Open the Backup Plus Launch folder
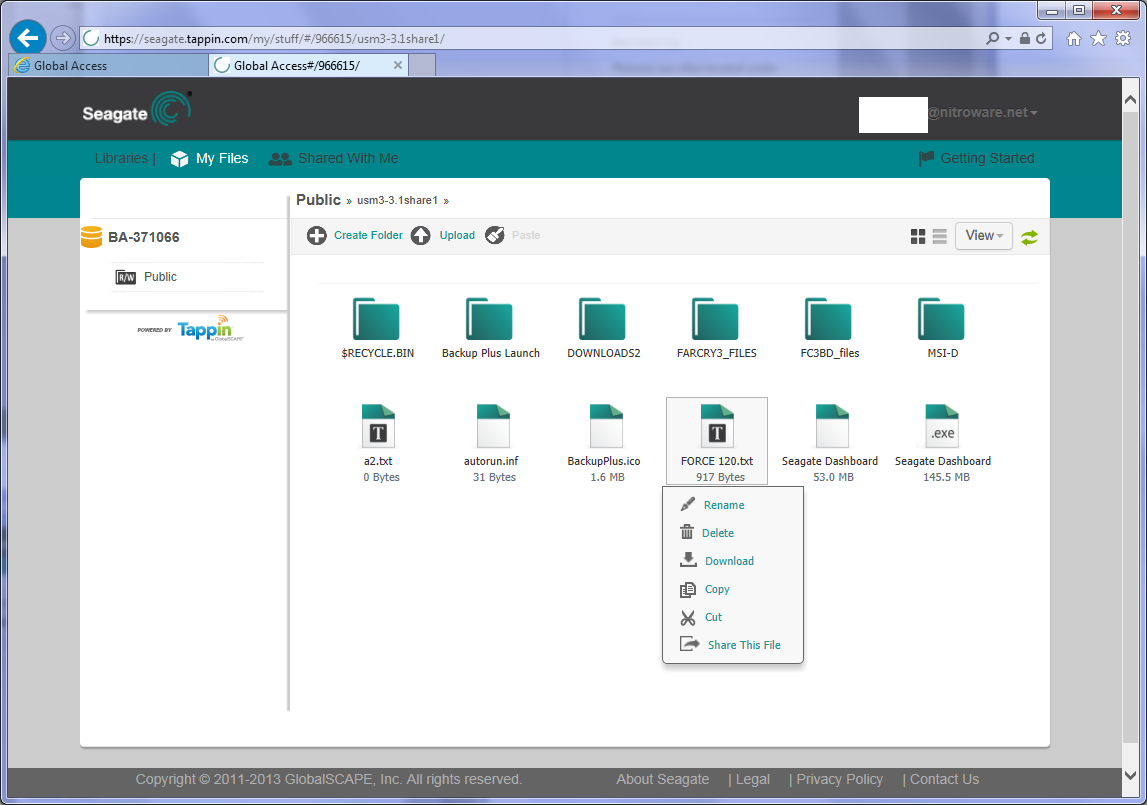This screenshot has height=805, width=1147. (489, 319)
